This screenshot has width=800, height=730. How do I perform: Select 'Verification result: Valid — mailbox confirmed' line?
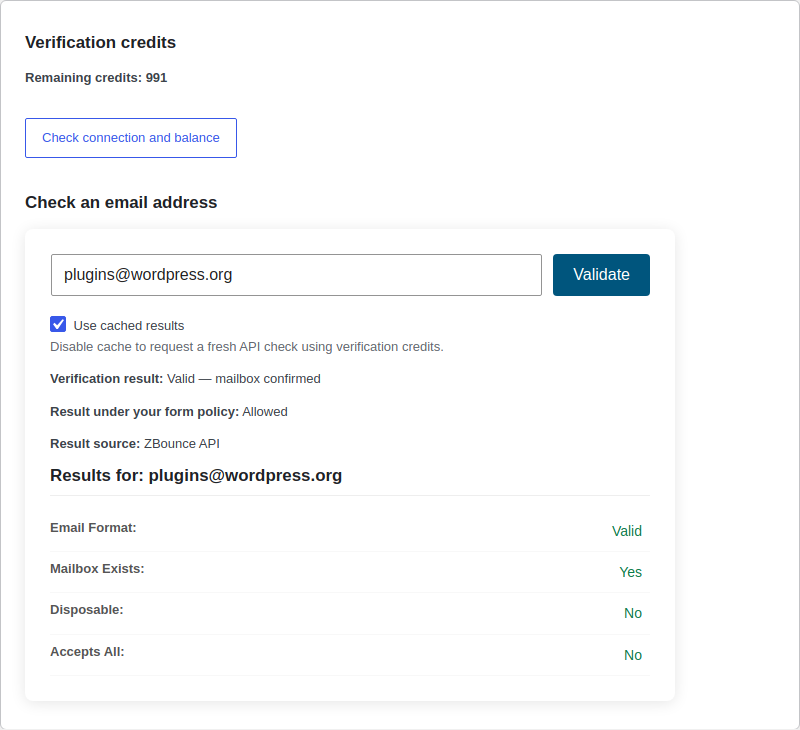[185, 379]
